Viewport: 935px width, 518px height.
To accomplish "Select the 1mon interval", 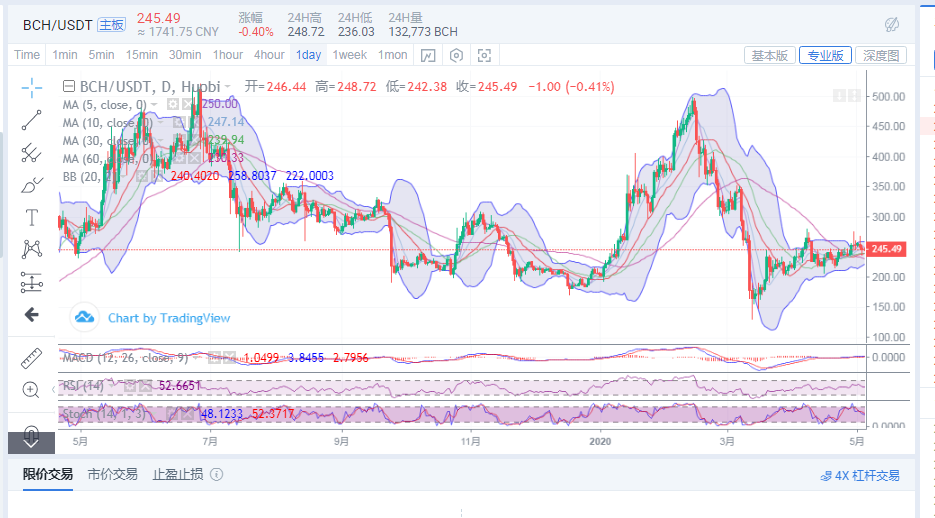I will tap(393, 55).
